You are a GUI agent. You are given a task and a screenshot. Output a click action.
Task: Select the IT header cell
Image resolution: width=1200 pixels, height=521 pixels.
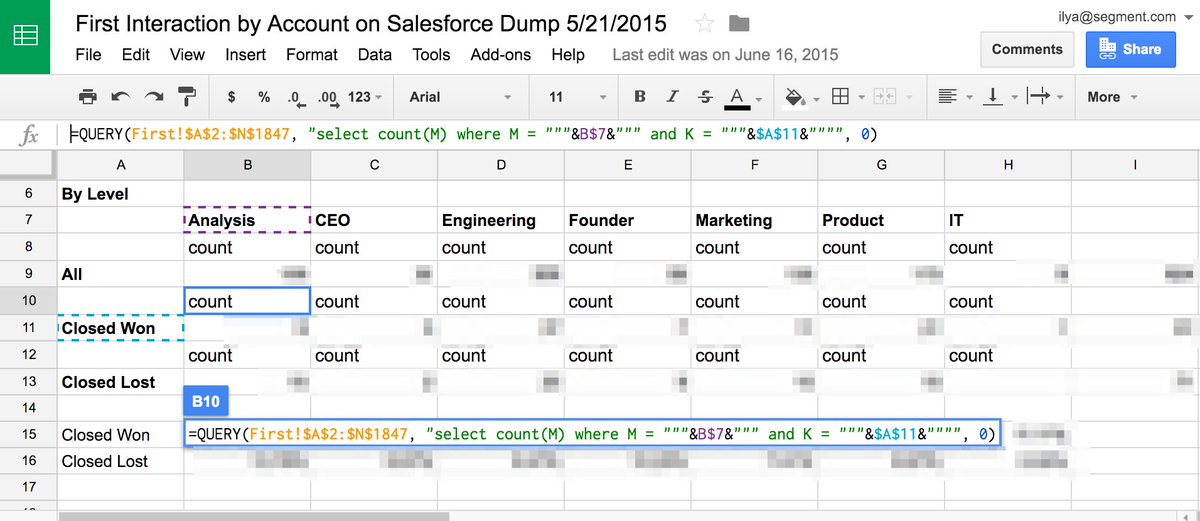pos(1009,220)
